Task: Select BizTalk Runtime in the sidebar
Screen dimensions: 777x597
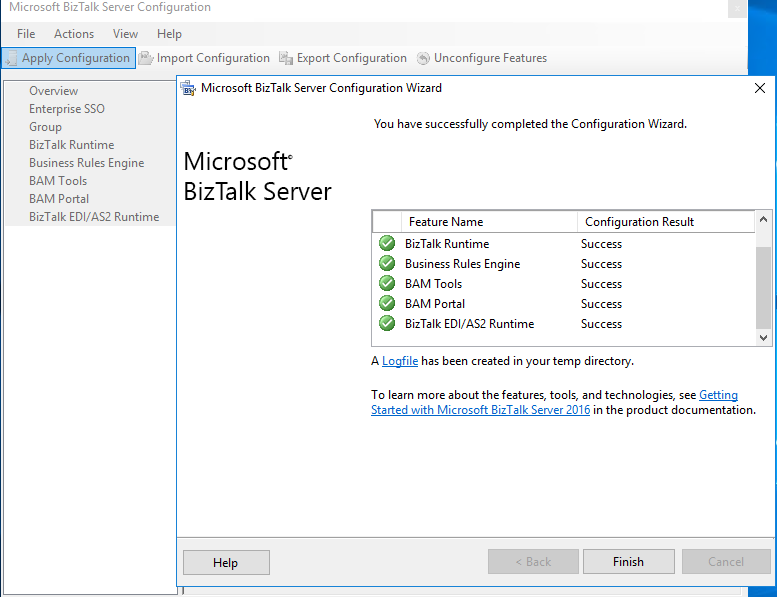Action: point(72,145)
